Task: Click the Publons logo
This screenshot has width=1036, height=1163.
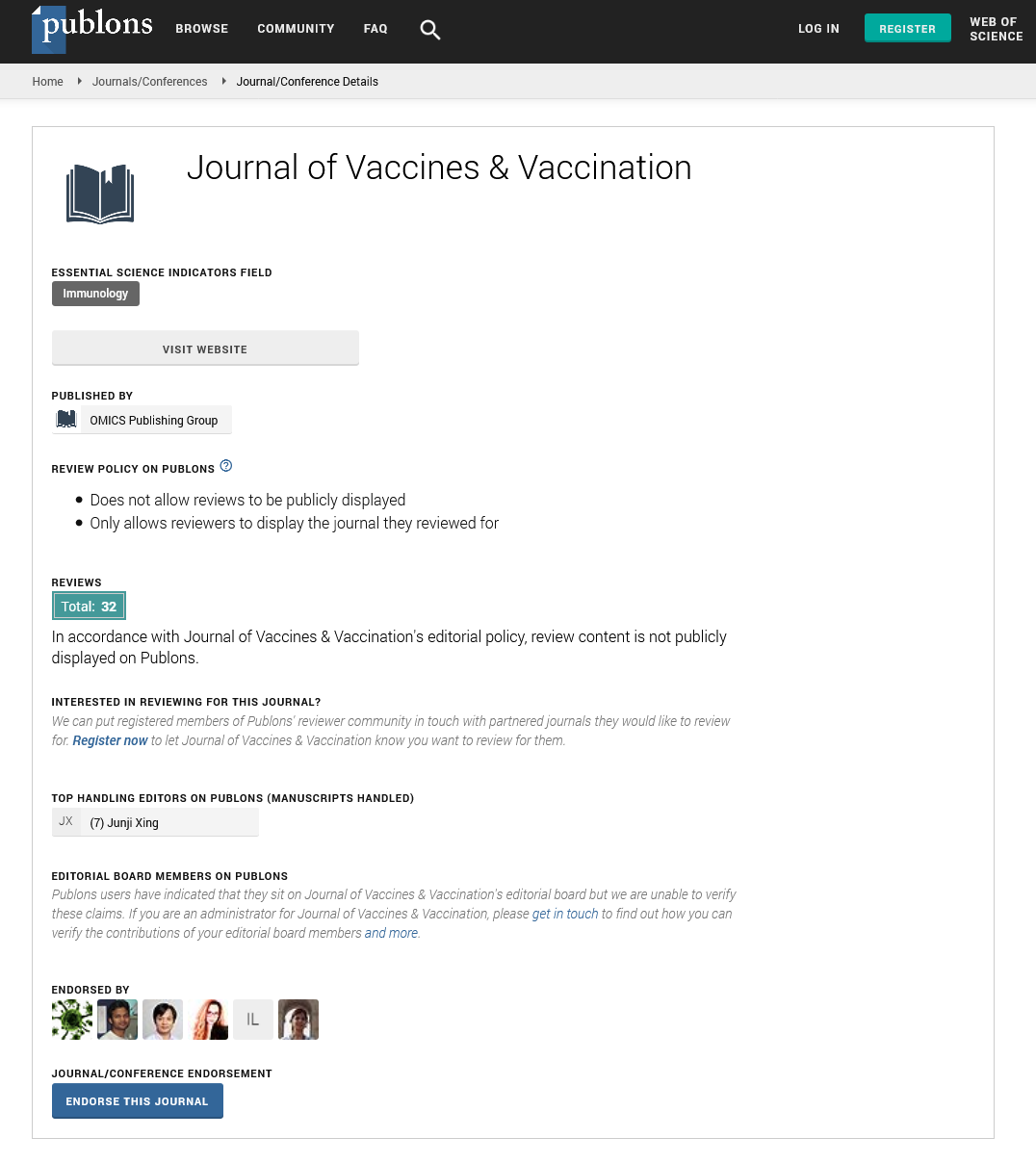Action: click(x=92, y=28)
